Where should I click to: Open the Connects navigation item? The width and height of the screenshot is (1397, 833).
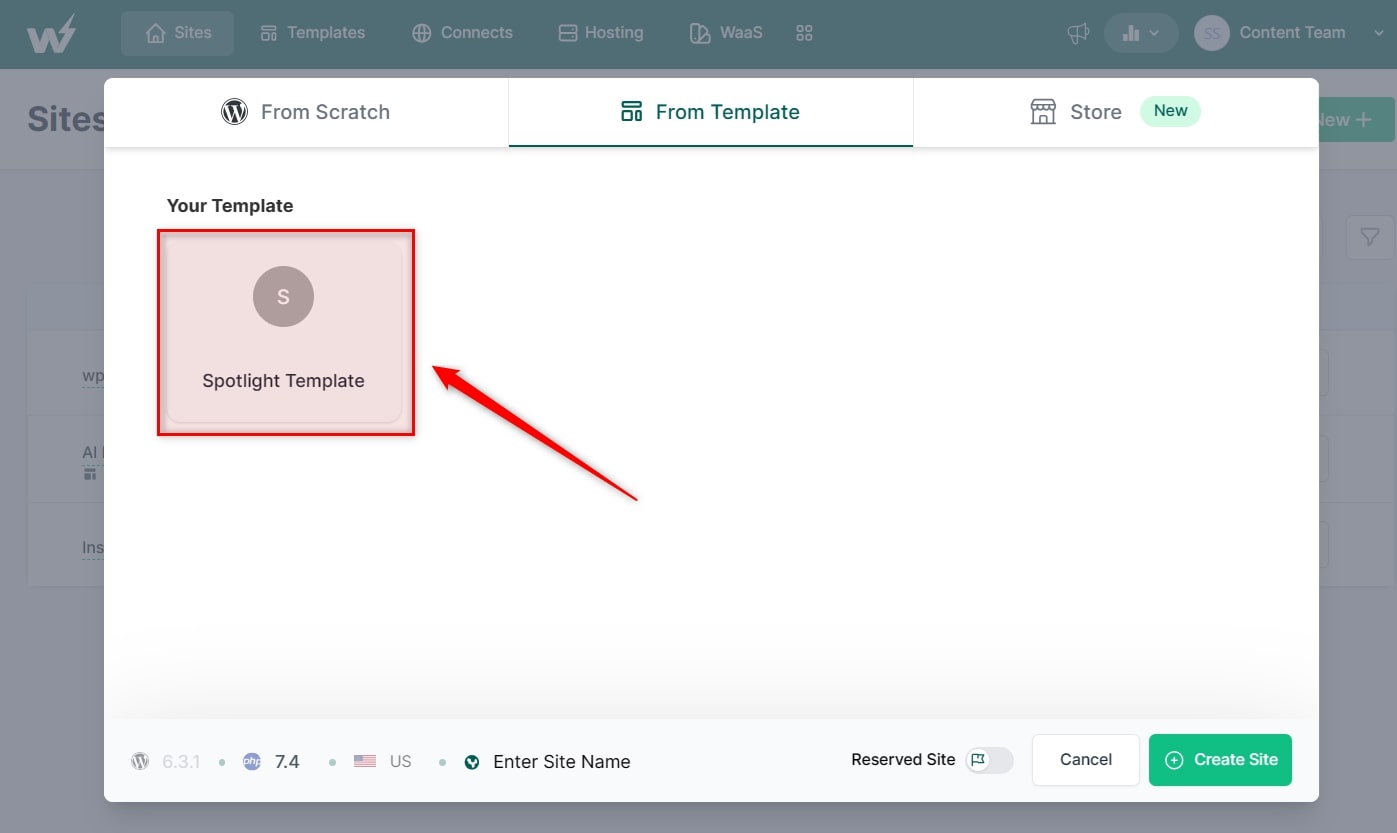point(462,33)
